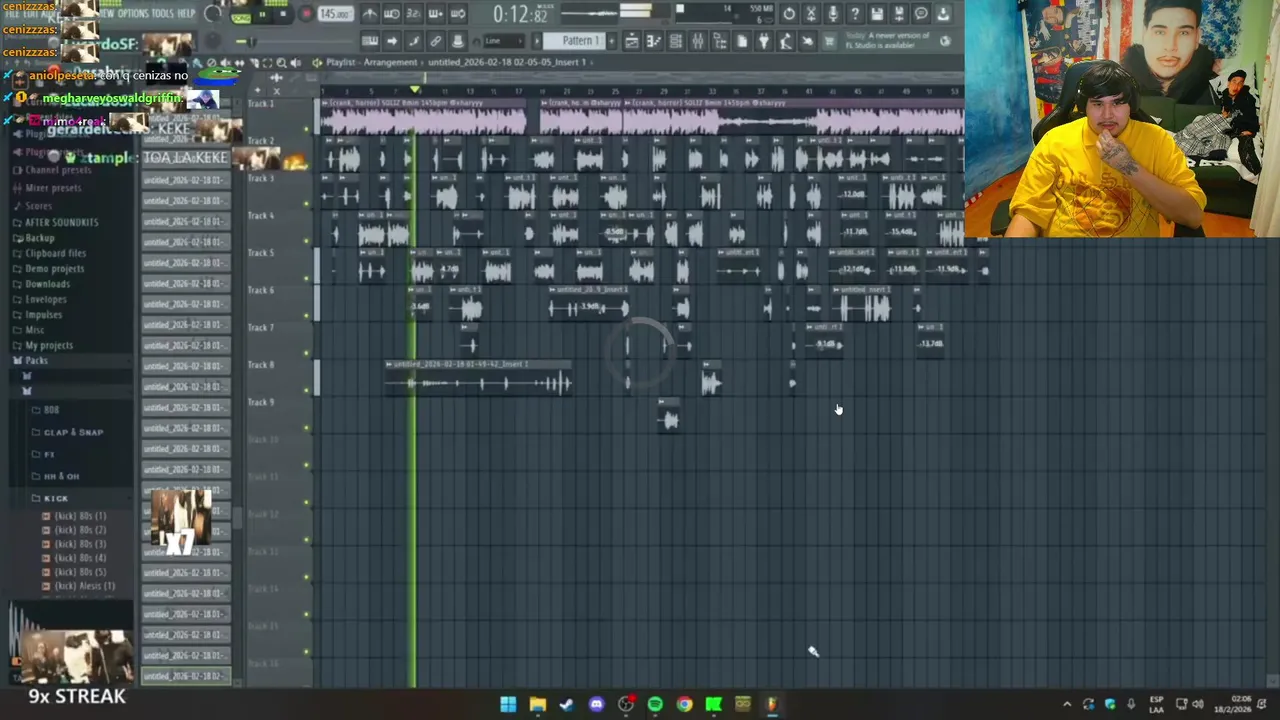
Task: Add a new pattern with plus
Action: point(611,41)
